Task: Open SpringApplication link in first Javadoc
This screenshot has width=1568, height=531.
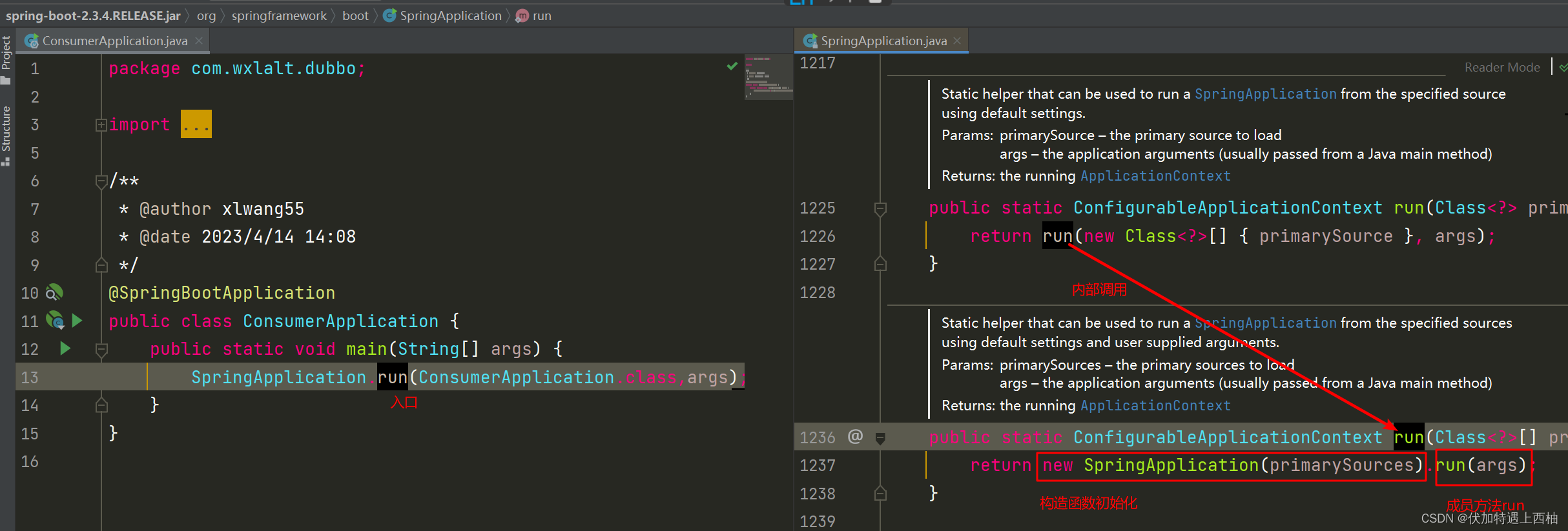Action: [x=1265, y=94]
